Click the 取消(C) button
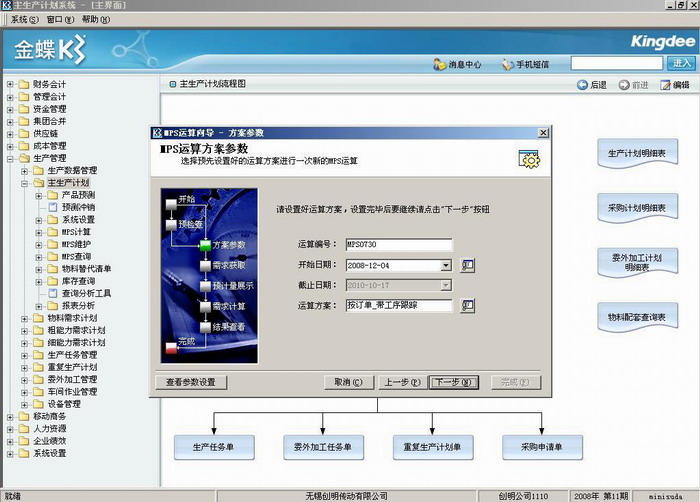700x502 pixels. coord(348,382)
